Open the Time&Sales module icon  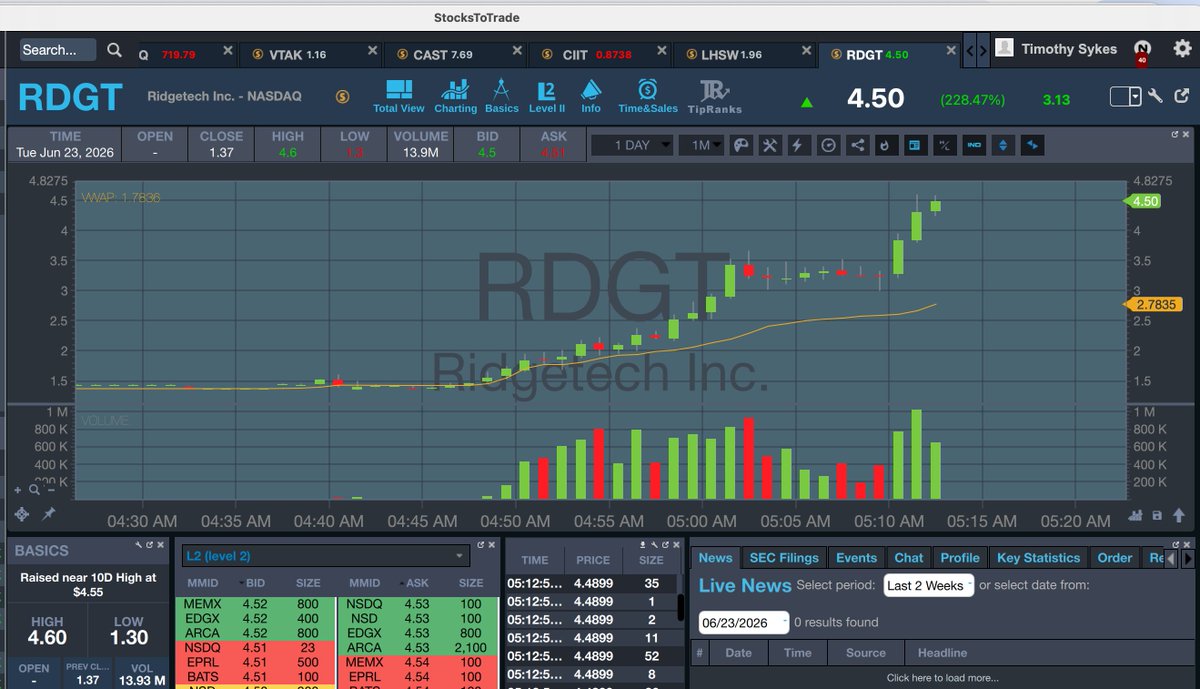(648, 97)
